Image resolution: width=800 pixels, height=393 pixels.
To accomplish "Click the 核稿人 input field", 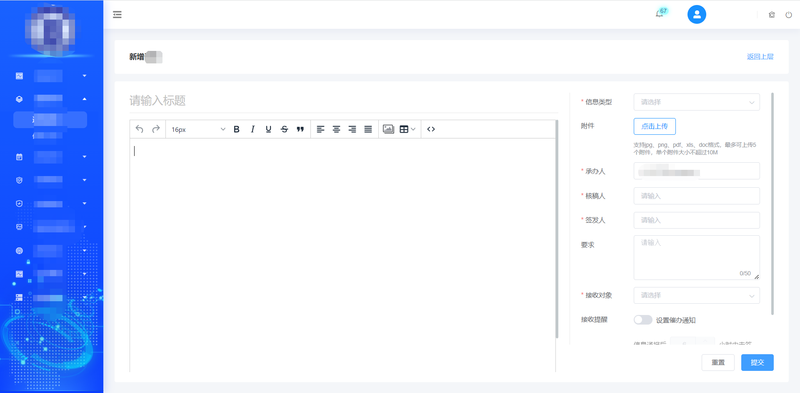I will click(696, 195).
